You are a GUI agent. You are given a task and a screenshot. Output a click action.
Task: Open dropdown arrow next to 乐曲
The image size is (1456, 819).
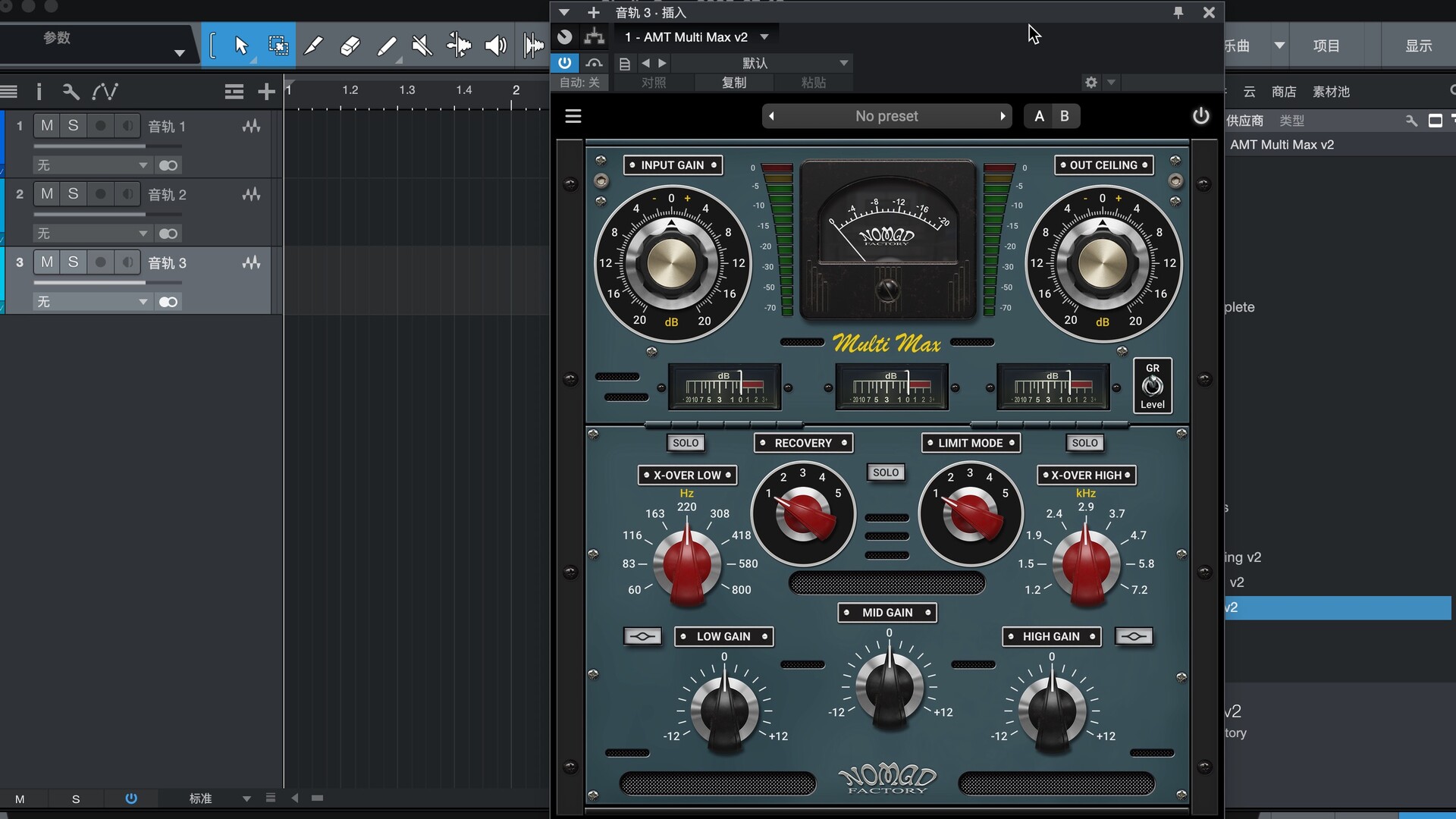[1279, 45]
